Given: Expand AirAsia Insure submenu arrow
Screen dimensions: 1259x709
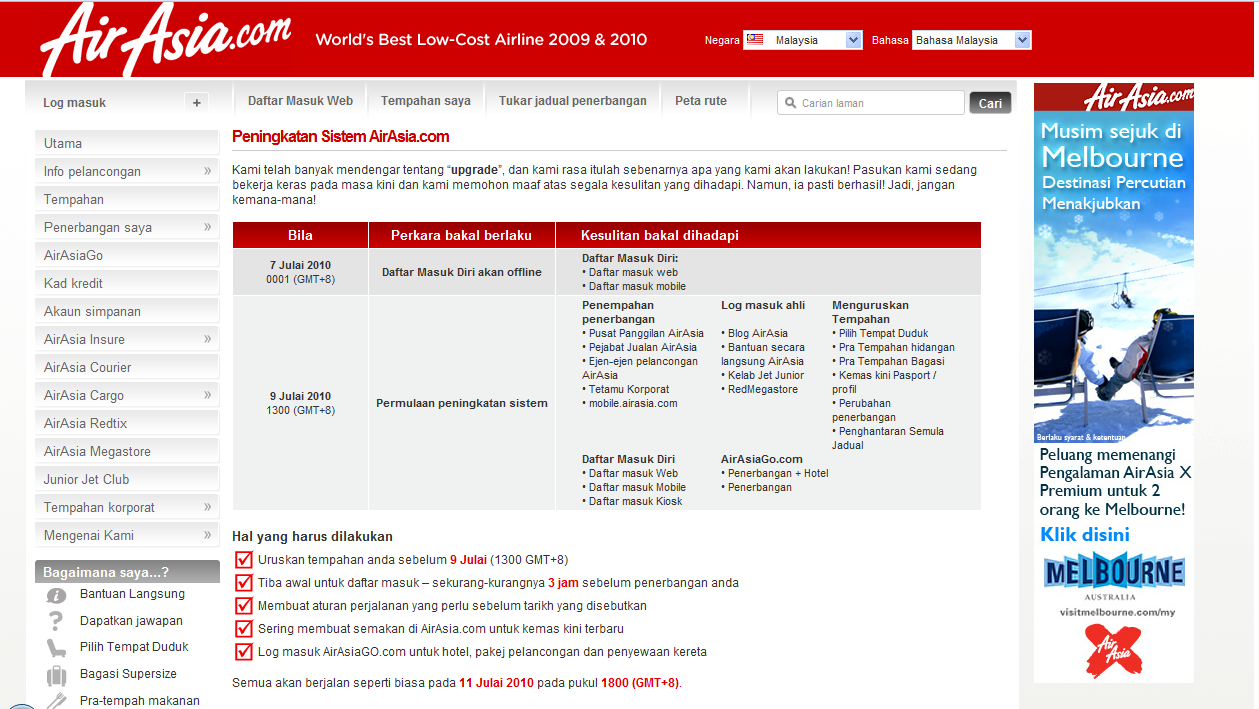Looking at the screenshot, I should [x=207, y=339].
